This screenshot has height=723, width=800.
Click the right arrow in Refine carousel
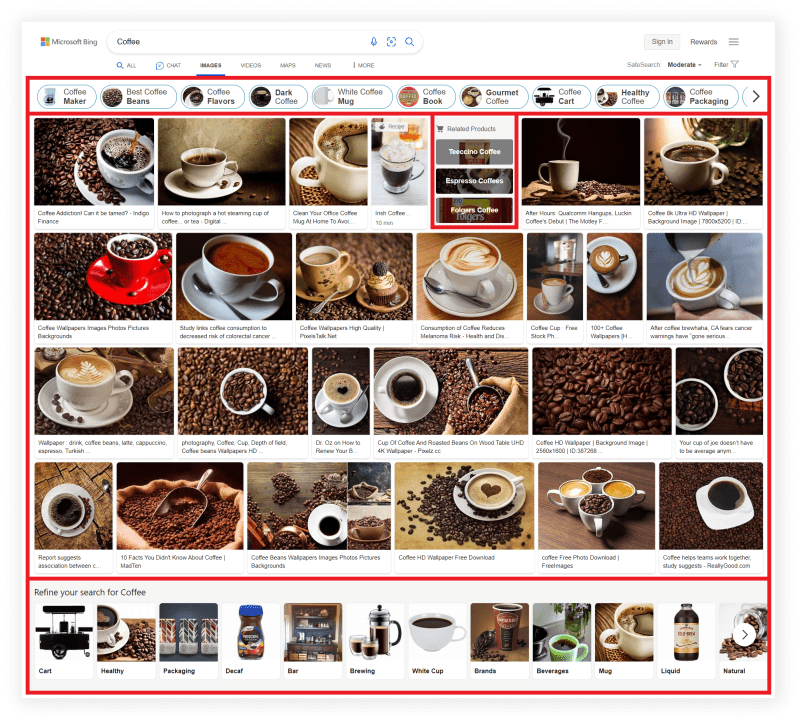[x=744, y=634]
